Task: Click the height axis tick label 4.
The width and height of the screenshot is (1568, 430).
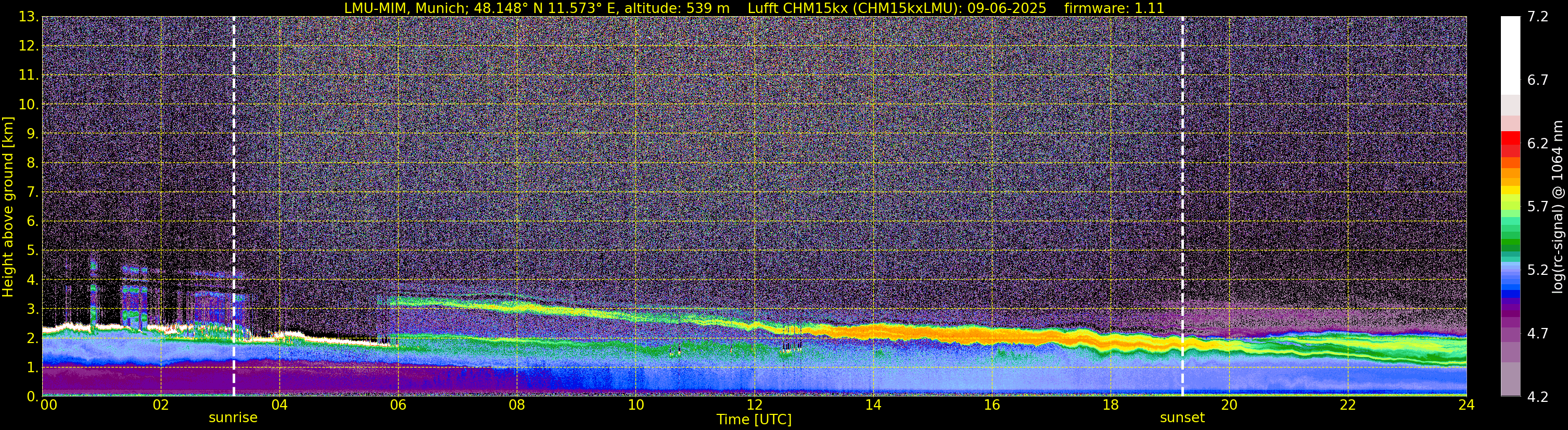Action: (x=32, y=280)
